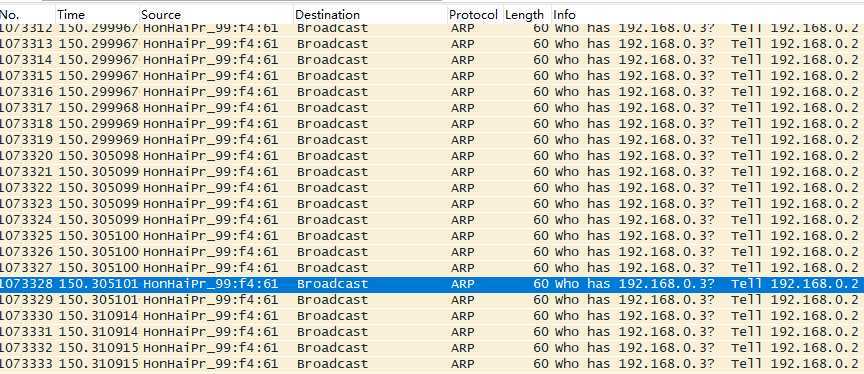Click the length value 60 in packet 1073323

point(541,203)
